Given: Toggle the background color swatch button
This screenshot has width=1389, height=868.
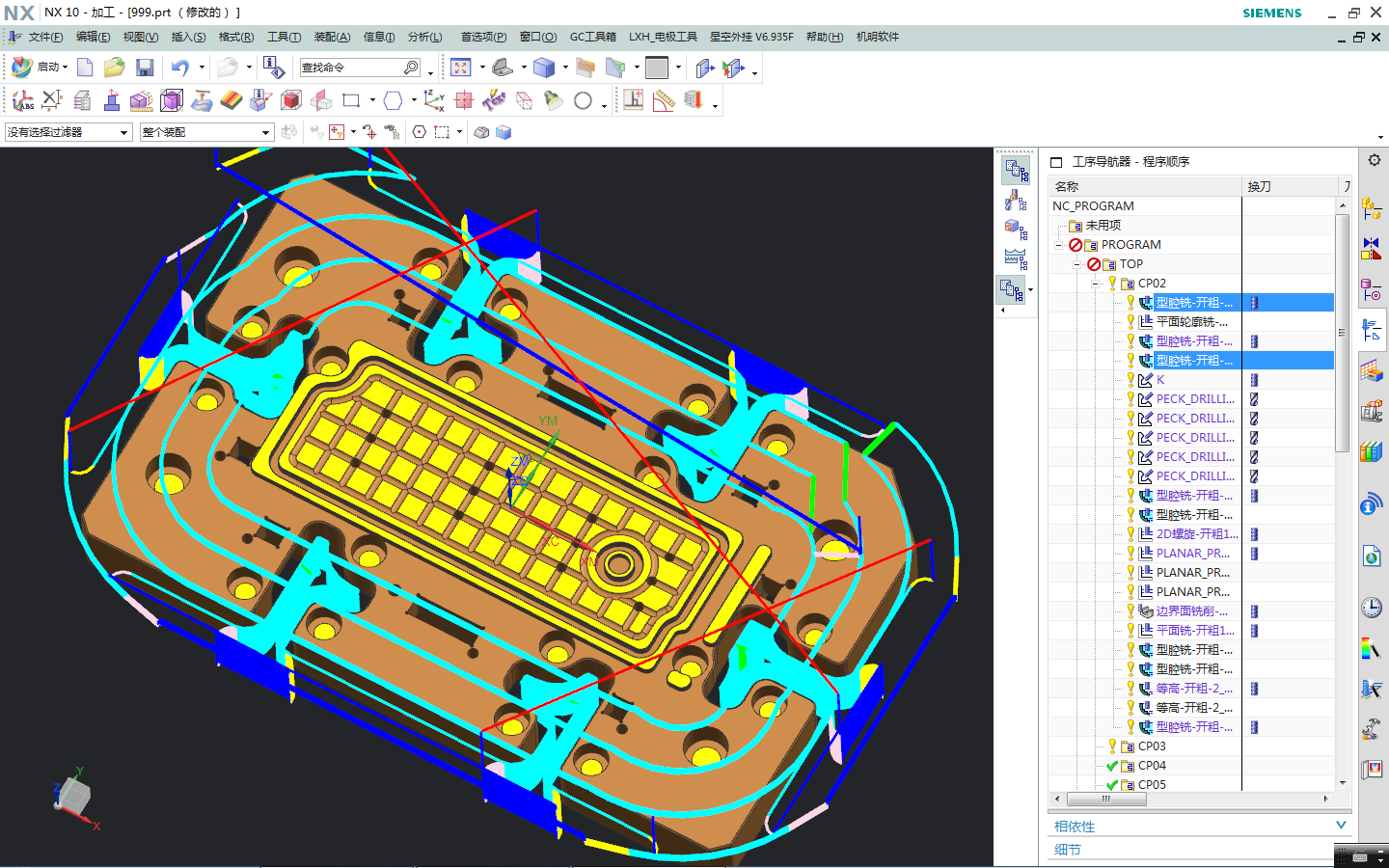Looking at the screenshot, I should click(x=657, y=68).
